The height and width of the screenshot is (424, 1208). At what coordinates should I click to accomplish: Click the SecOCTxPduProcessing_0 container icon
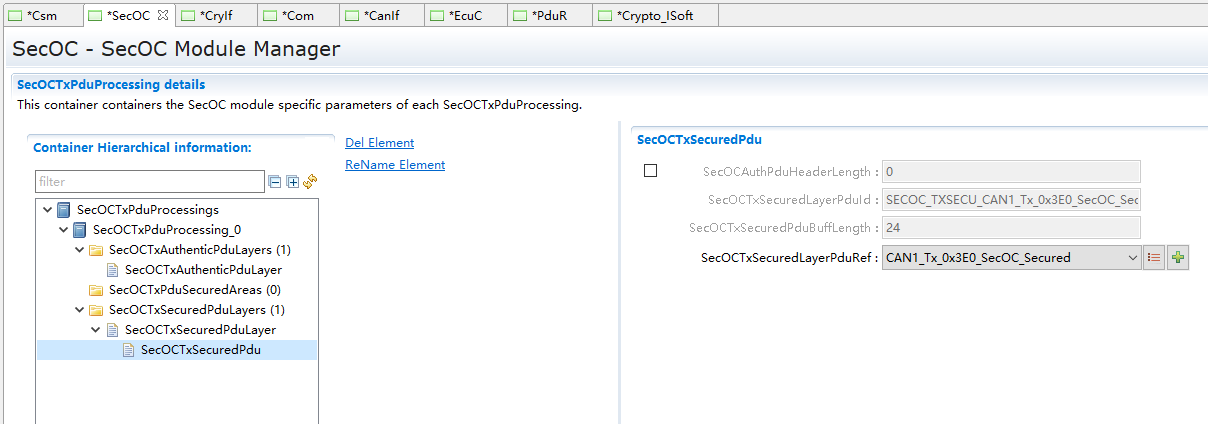pos(80,230)
